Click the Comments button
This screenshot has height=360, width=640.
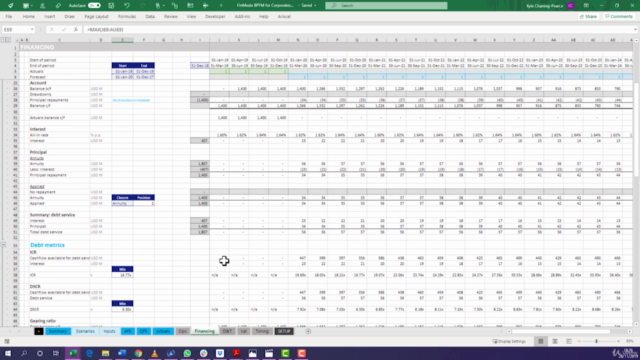(x=619, y=17)
